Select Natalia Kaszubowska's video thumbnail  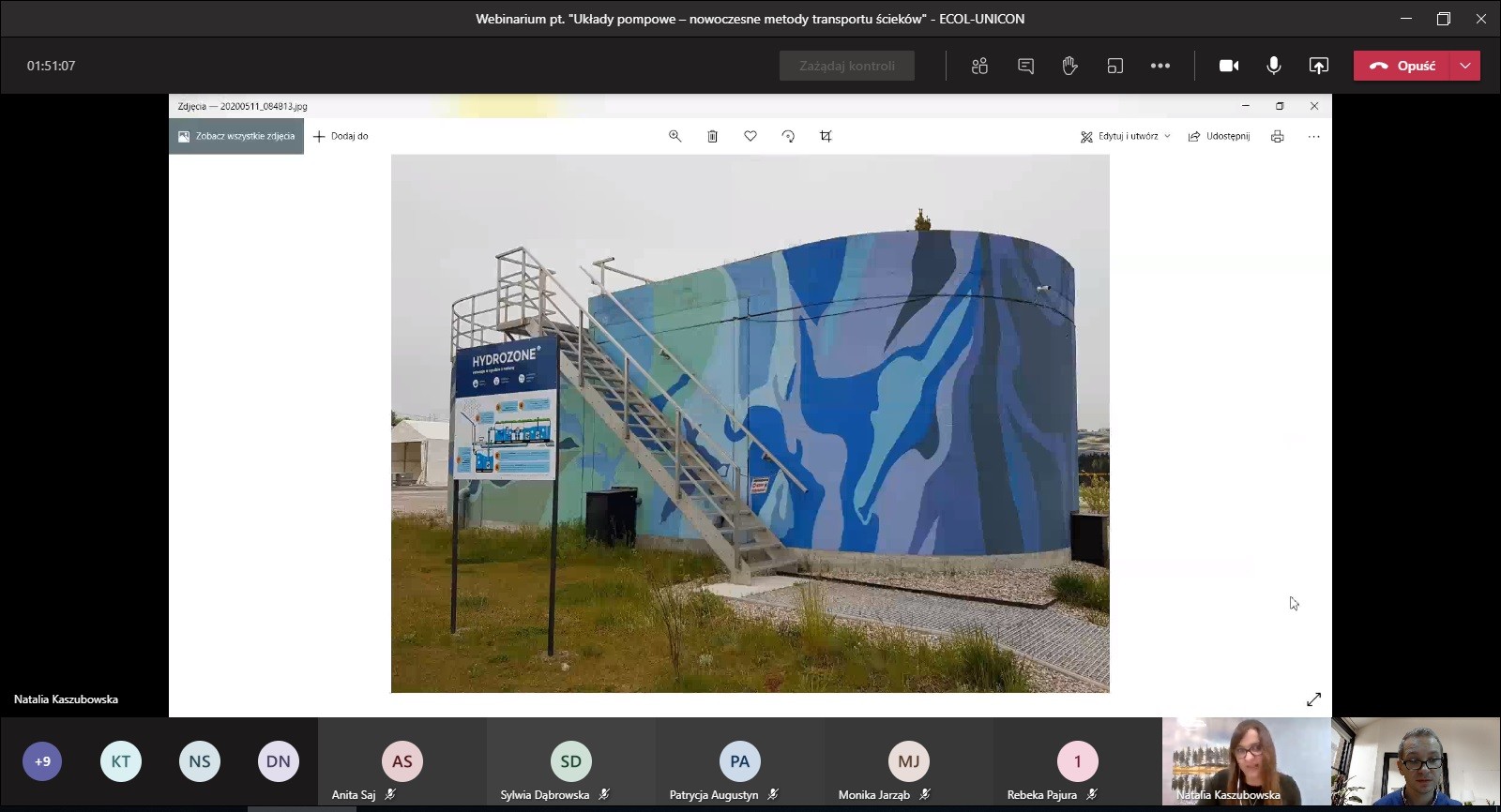click(x=1245, y=761)
